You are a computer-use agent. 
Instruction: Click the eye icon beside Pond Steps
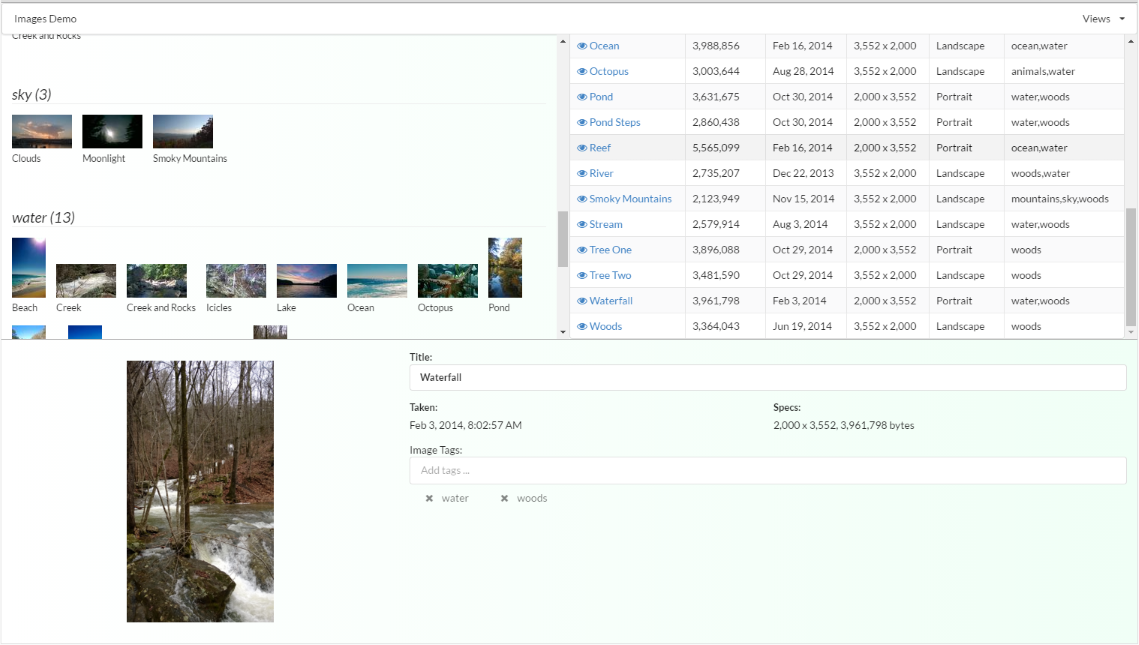(583, 122)
